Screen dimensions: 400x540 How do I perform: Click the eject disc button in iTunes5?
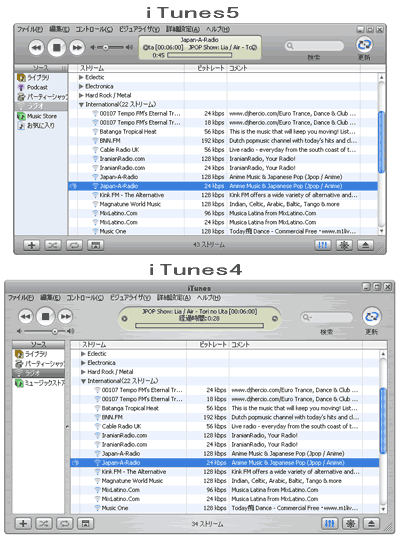(x=365, y=245)
